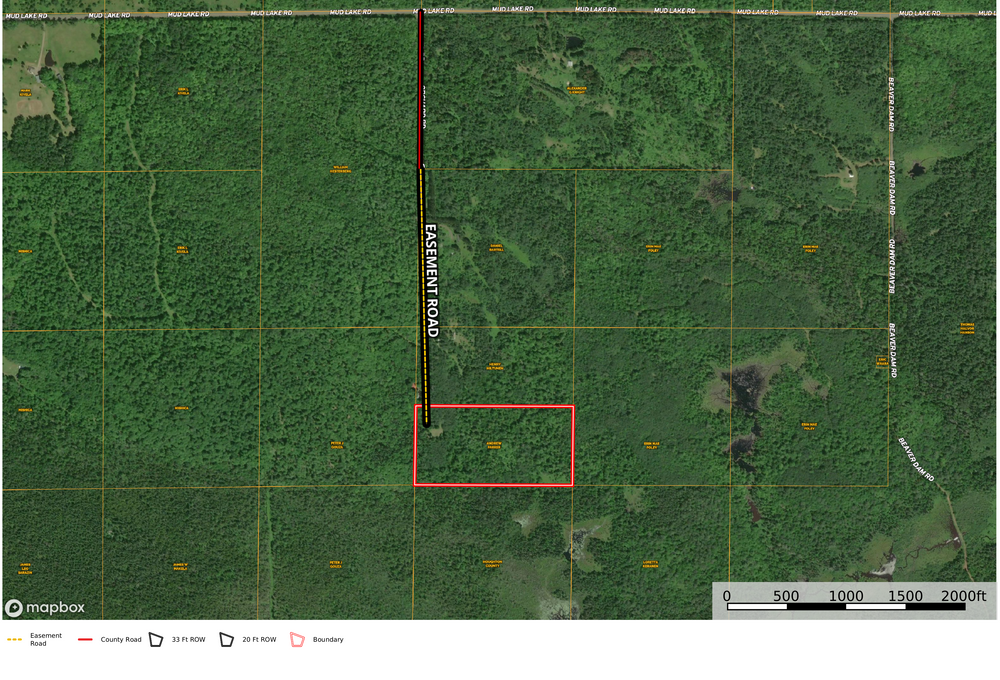
Task: Click the Loretta parcel owner label
Action: [650, 563]
